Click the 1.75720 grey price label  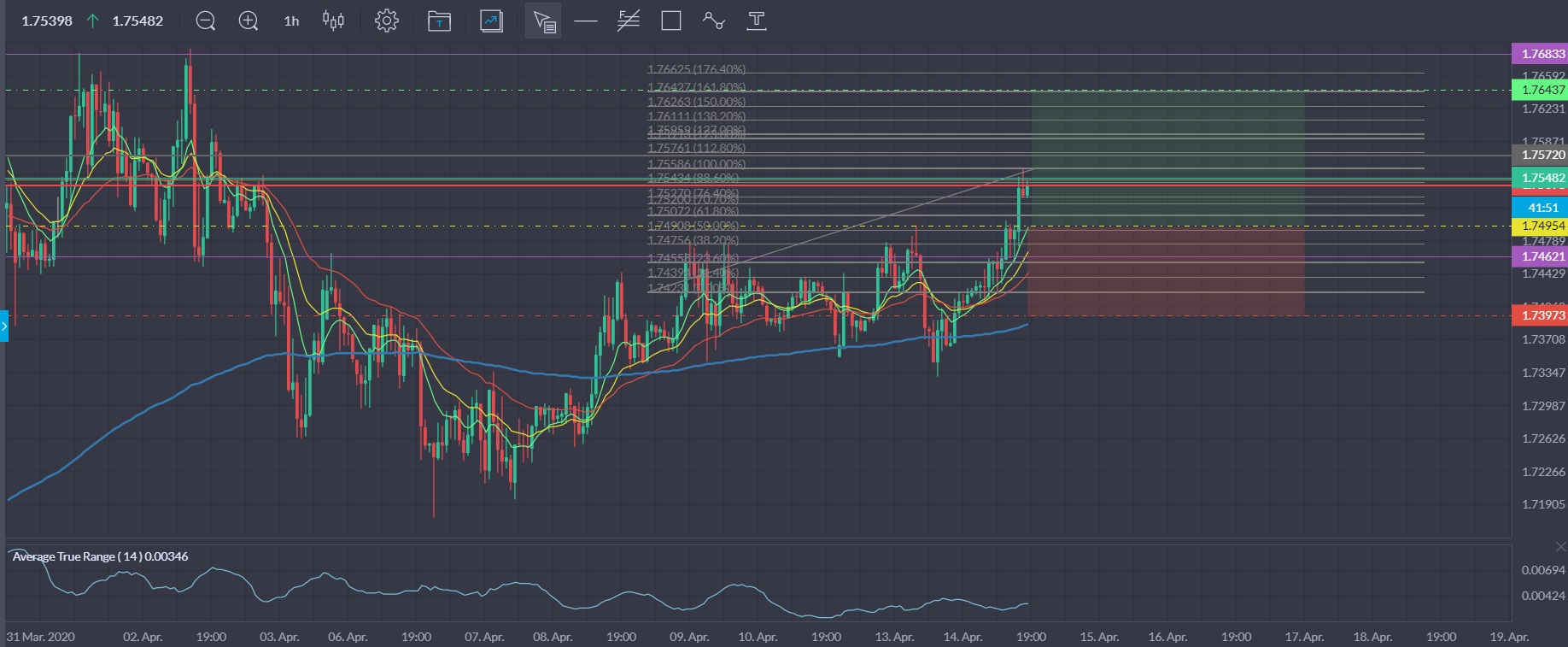coord(1540,155)
